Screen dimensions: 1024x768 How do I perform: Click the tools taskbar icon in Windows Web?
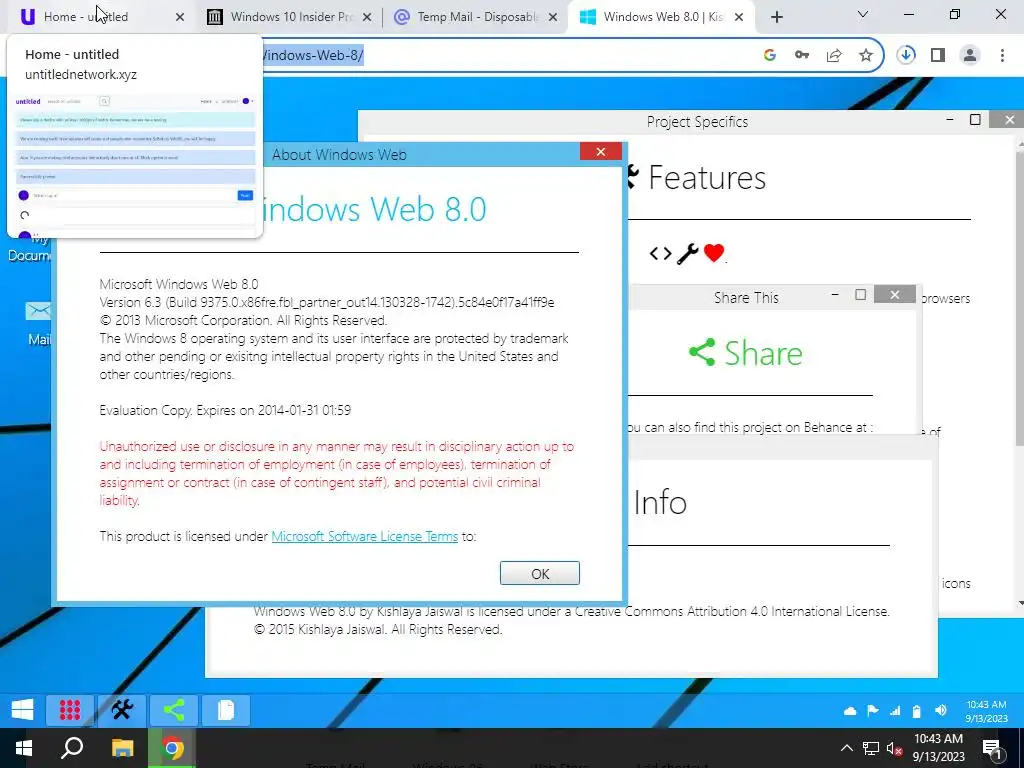[122, 710]
